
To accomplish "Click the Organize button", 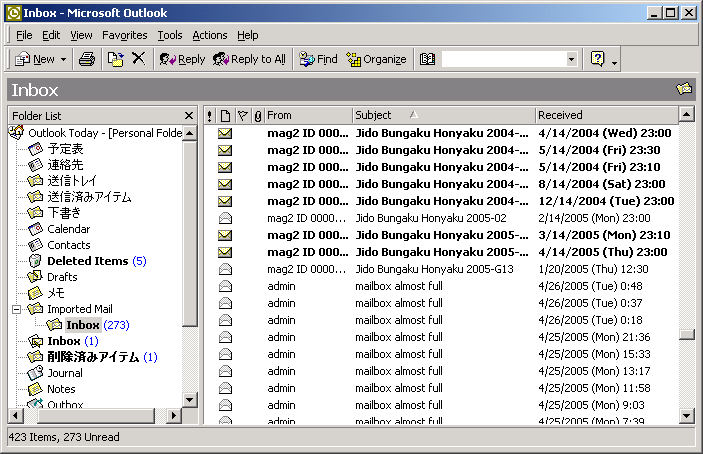I will (376, 59).
